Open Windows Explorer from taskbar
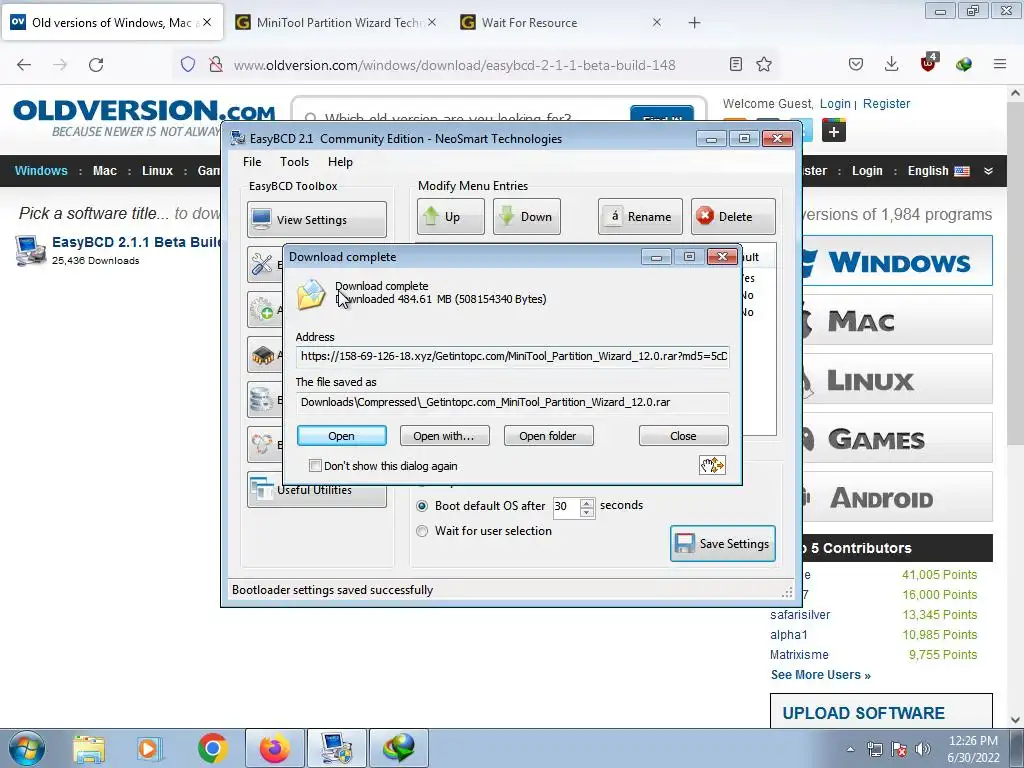Viewport: 1024px width, 768px height. coord(89,748)
